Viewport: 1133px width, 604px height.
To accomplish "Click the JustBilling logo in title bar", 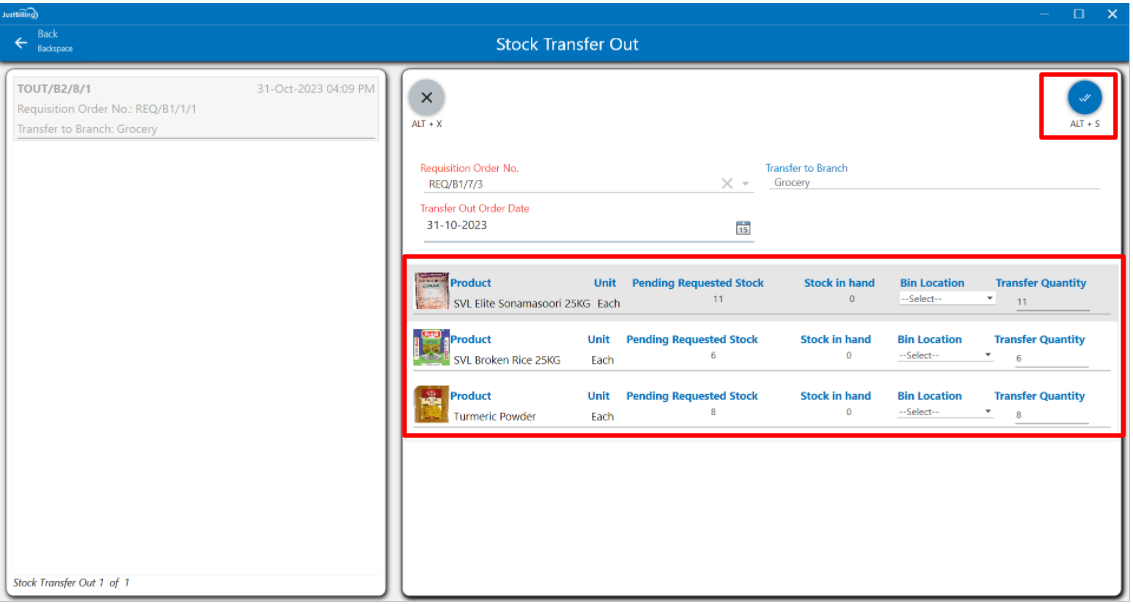I will [20, 14].
